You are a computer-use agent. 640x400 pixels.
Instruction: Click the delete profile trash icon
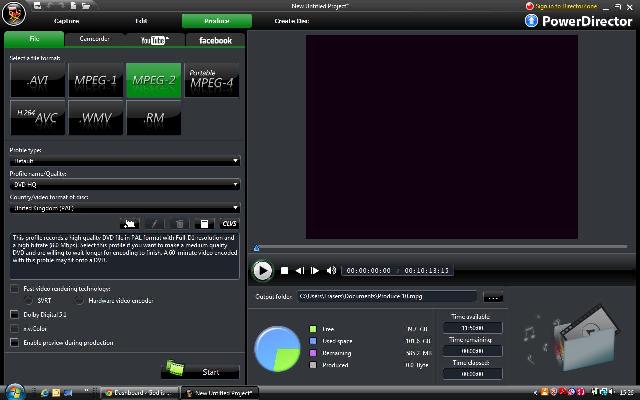click(x=179, y=224)
